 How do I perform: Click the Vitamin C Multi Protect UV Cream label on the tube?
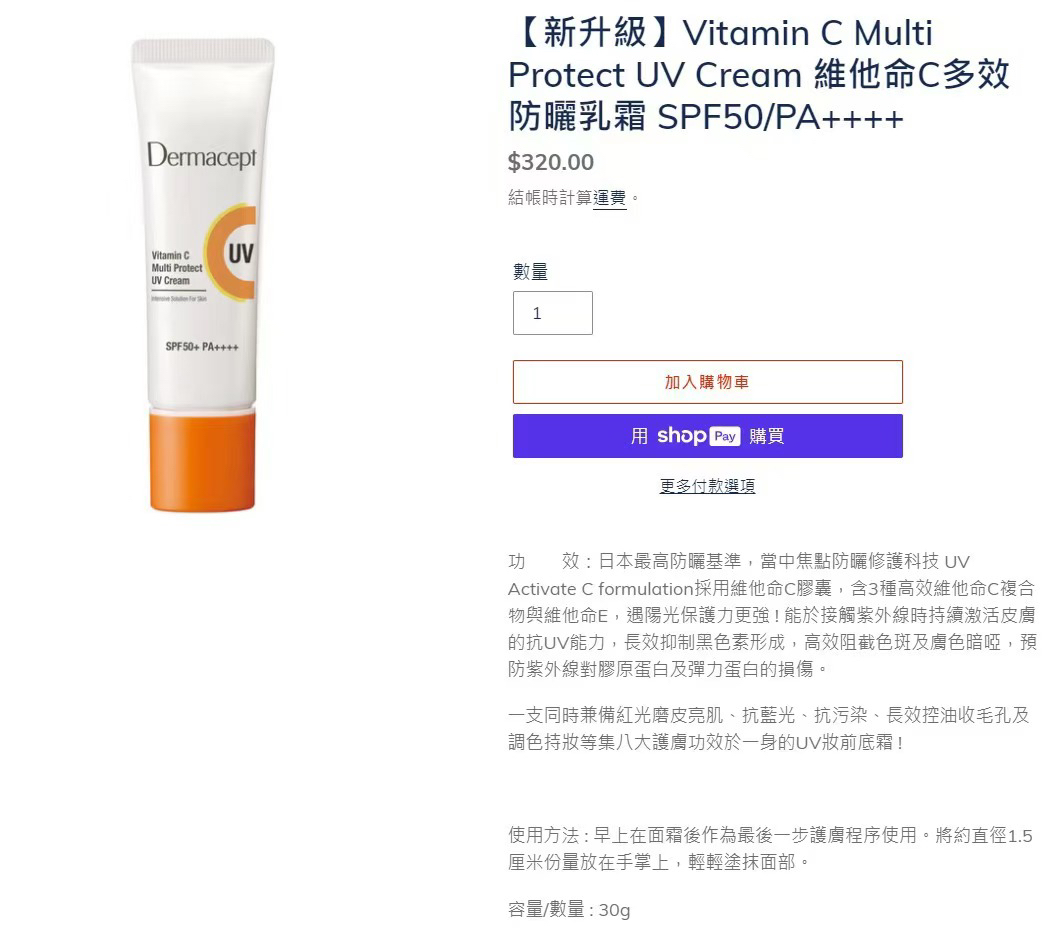point(176,268)
